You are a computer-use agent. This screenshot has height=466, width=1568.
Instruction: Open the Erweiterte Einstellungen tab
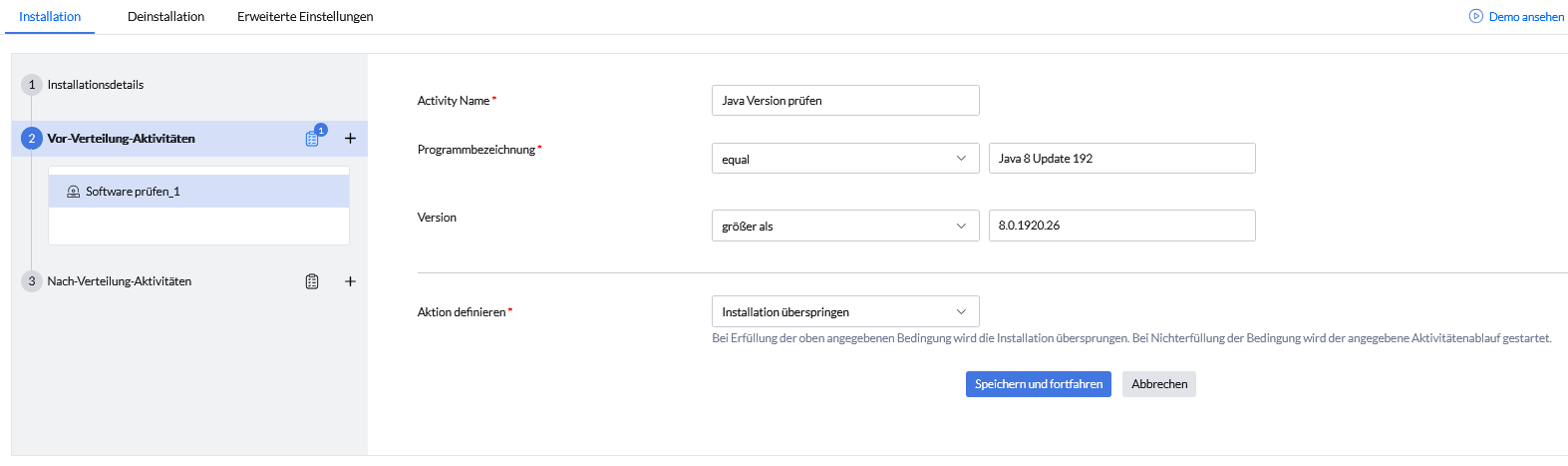tap(305, 17)
